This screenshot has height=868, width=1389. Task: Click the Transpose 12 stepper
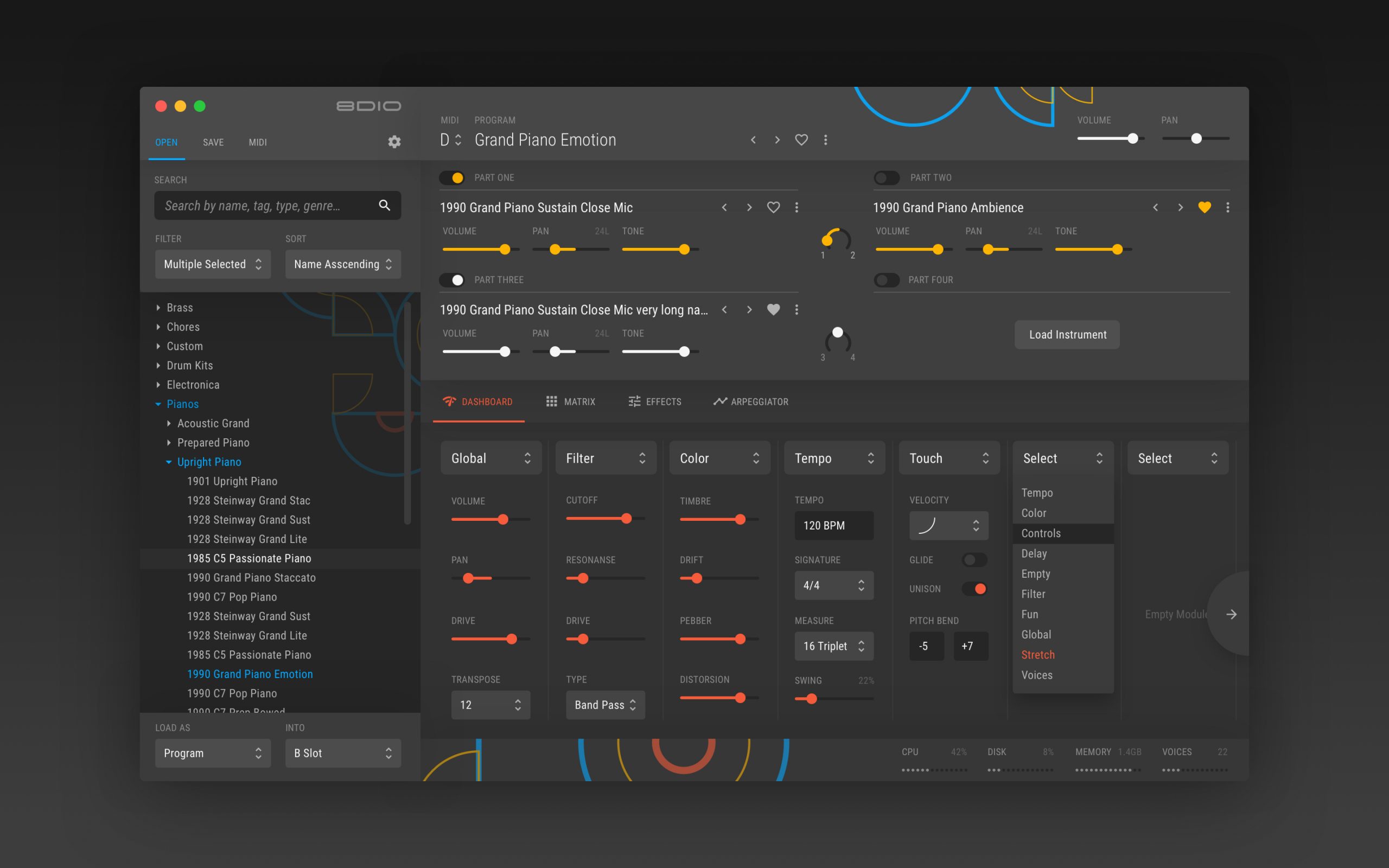(490, 705)
